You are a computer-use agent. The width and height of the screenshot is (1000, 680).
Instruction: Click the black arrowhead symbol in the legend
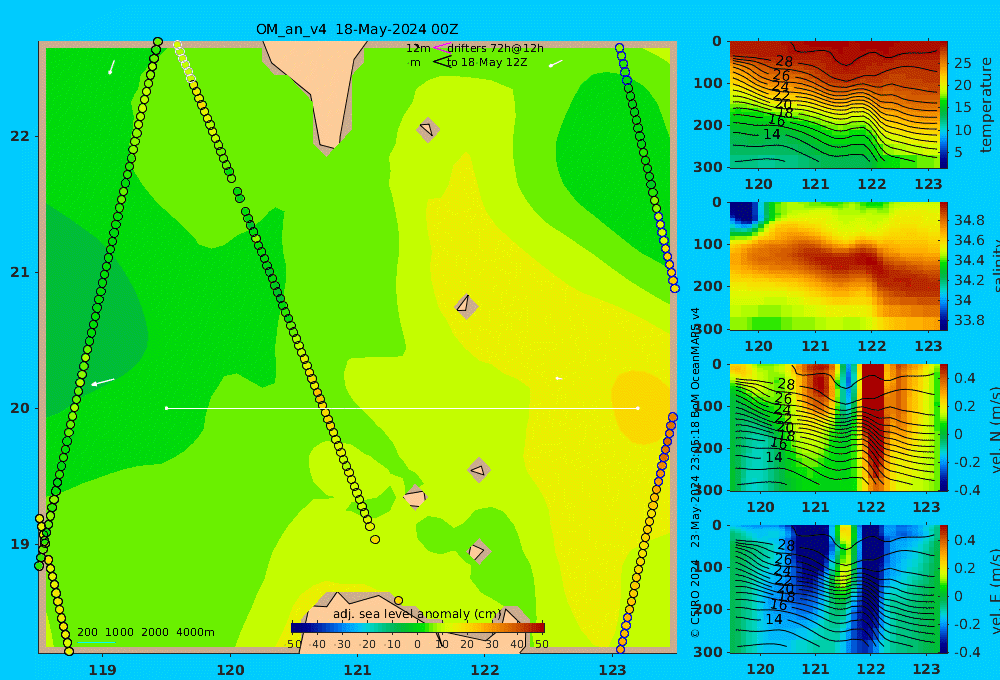point(442,62)
